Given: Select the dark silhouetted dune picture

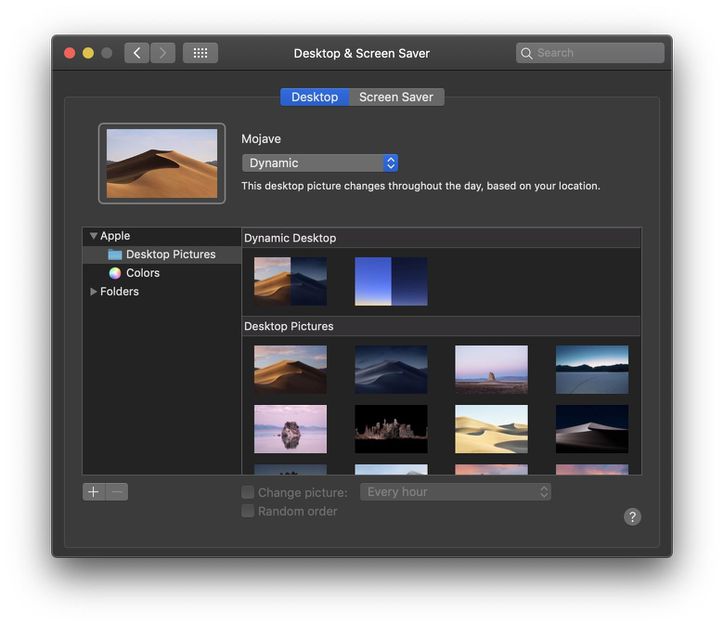Looking at the screenshot, I should pyautogui.click(x=592, y=429).
